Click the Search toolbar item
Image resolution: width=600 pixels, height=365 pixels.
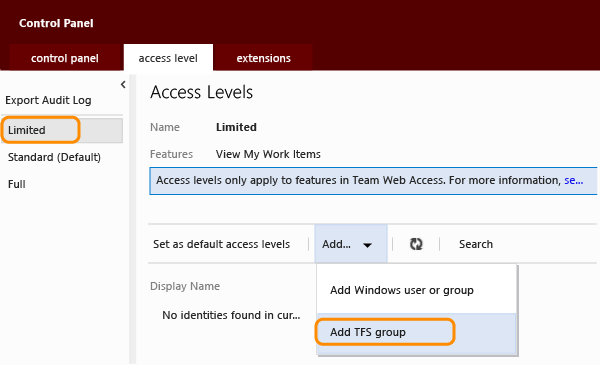[476, 244]
